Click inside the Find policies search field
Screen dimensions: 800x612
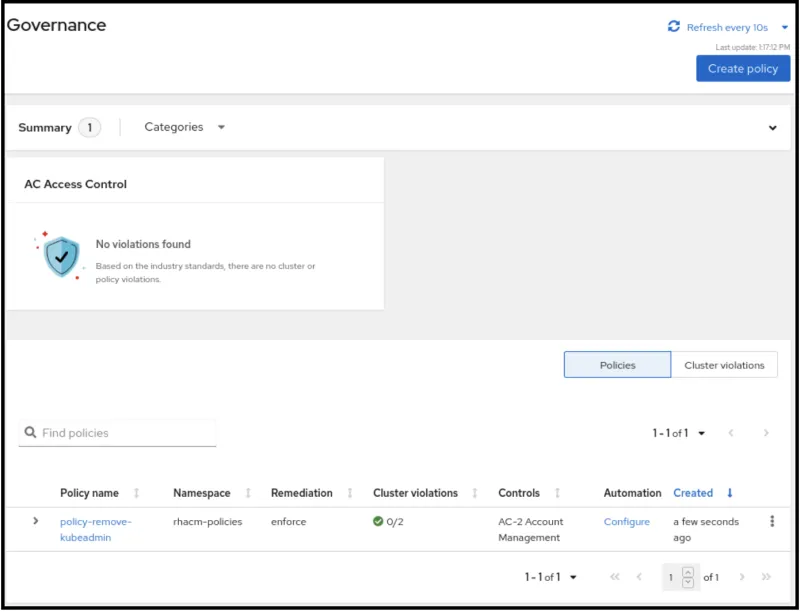(x=120, y=432)
